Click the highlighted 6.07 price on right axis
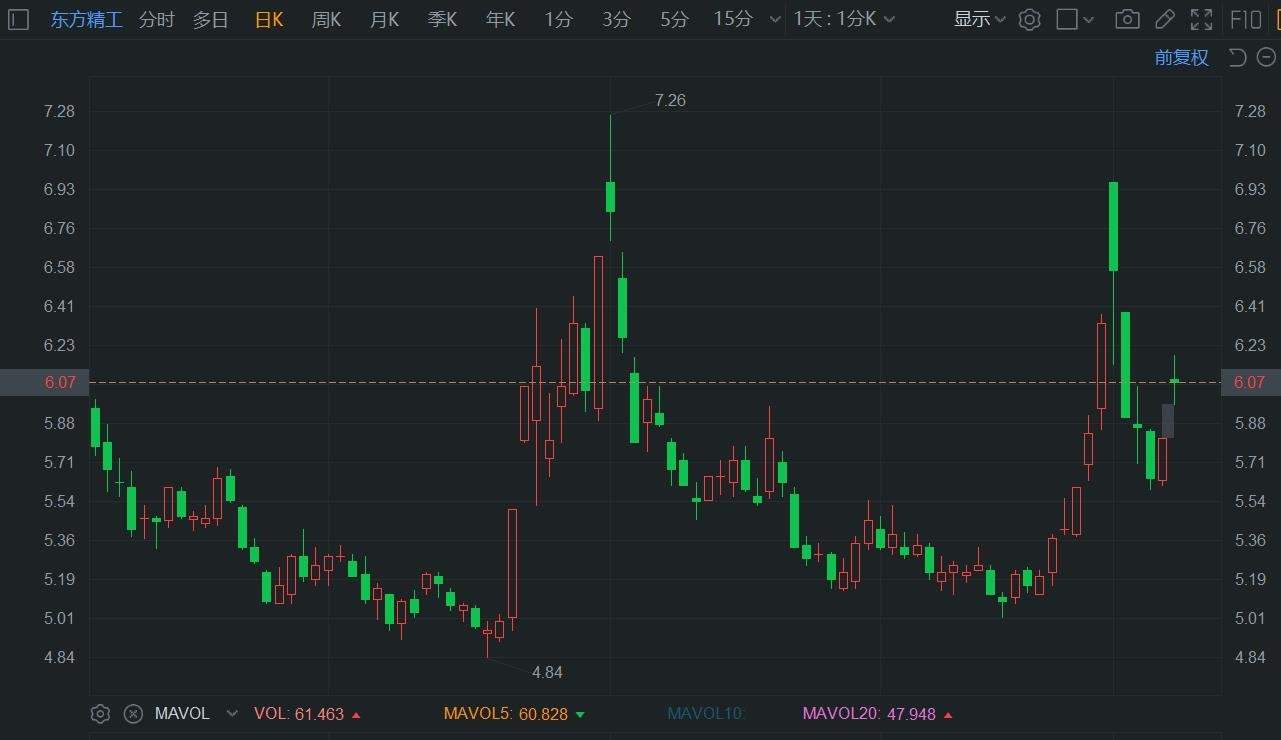Image resolution: width=1281 pixels, height=740 pixels. point(1250,382)
